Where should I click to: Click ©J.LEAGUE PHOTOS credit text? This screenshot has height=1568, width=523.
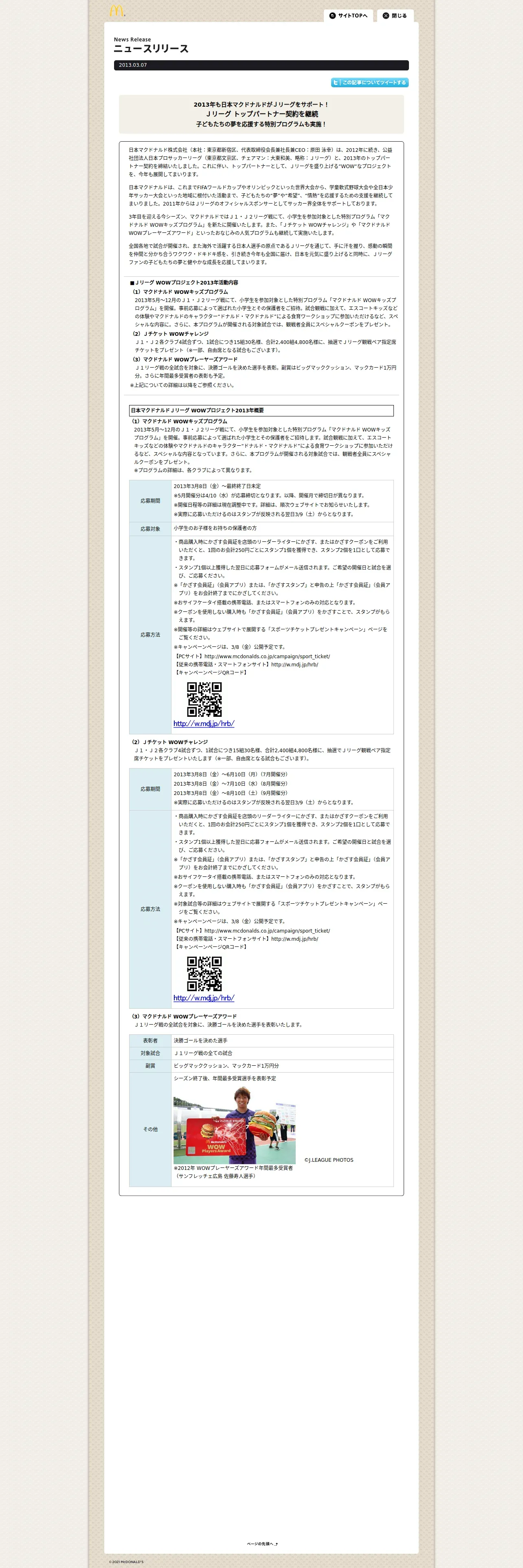coord(329,1160)
